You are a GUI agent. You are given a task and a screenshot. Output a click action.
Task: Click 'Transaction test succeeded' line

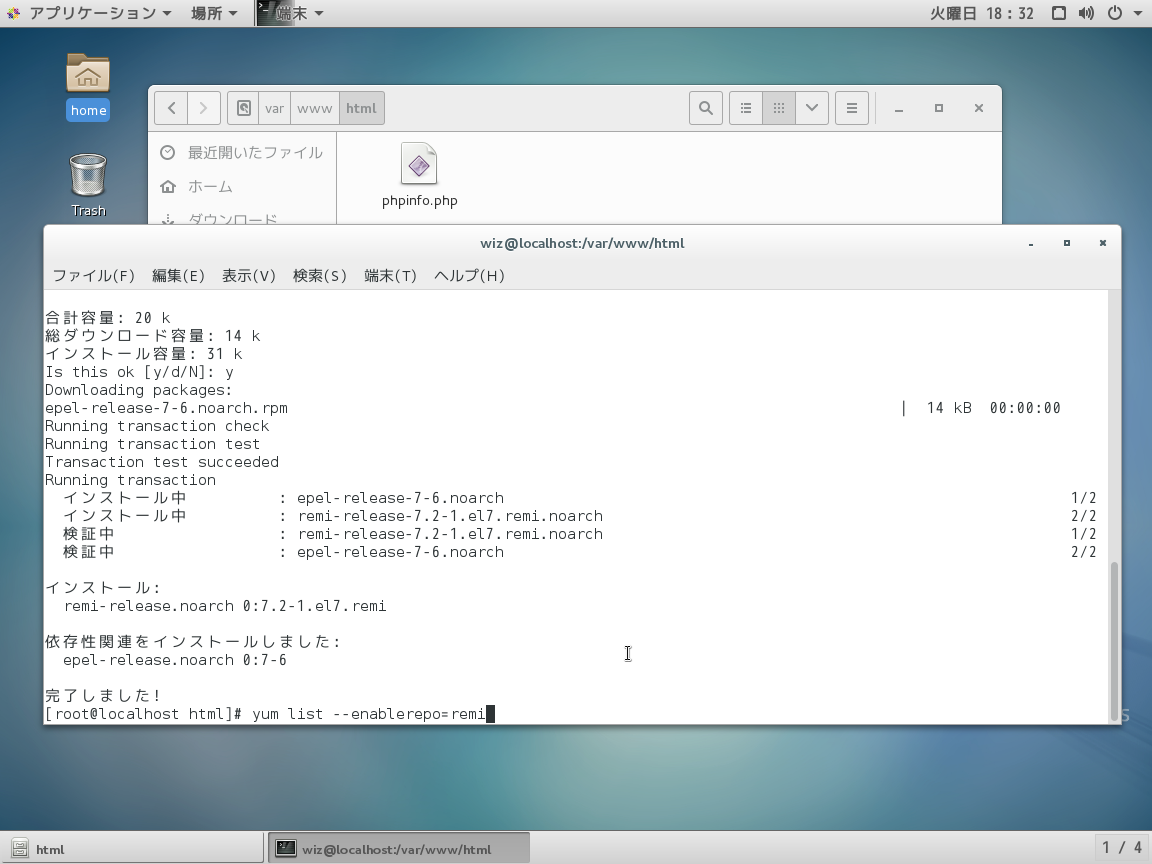coord(162,461)
